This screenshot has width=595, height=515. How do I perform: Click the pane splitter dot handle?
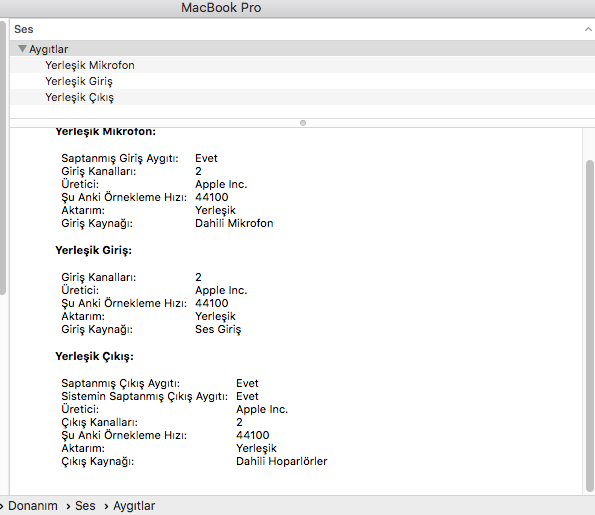click(x=303, y=123)
